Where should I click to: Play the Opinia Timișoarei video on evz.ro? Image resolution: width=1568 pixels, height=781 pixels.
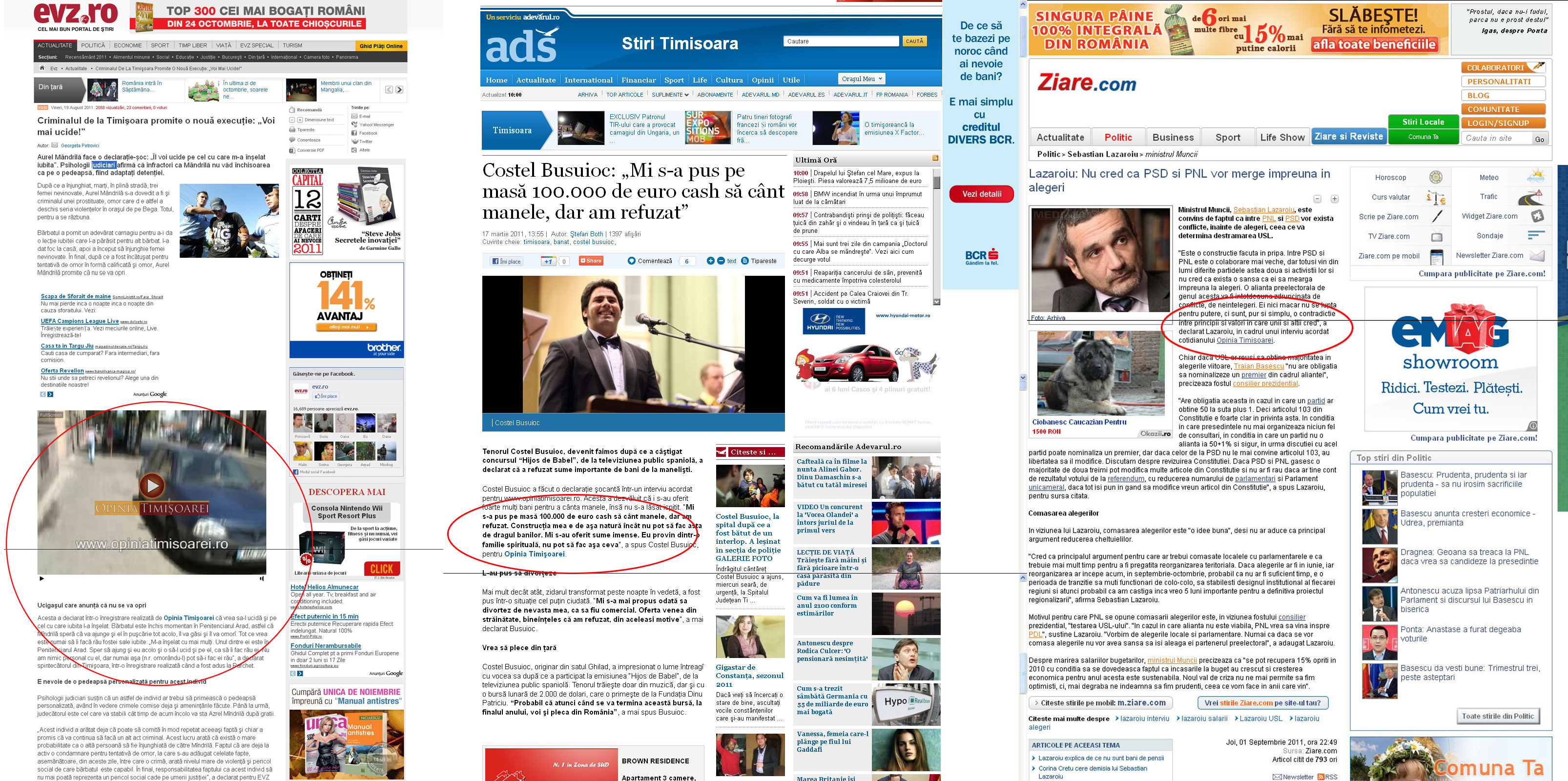[151, 485]
